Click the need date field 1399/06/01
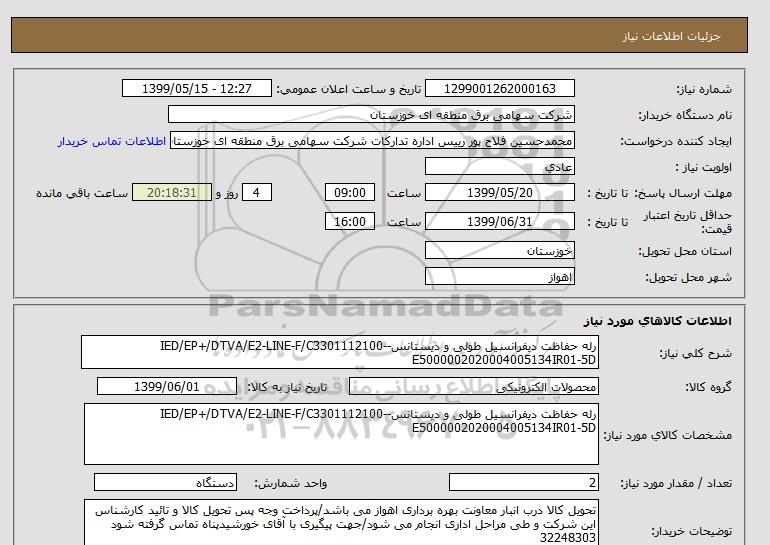 pos(167,386)
